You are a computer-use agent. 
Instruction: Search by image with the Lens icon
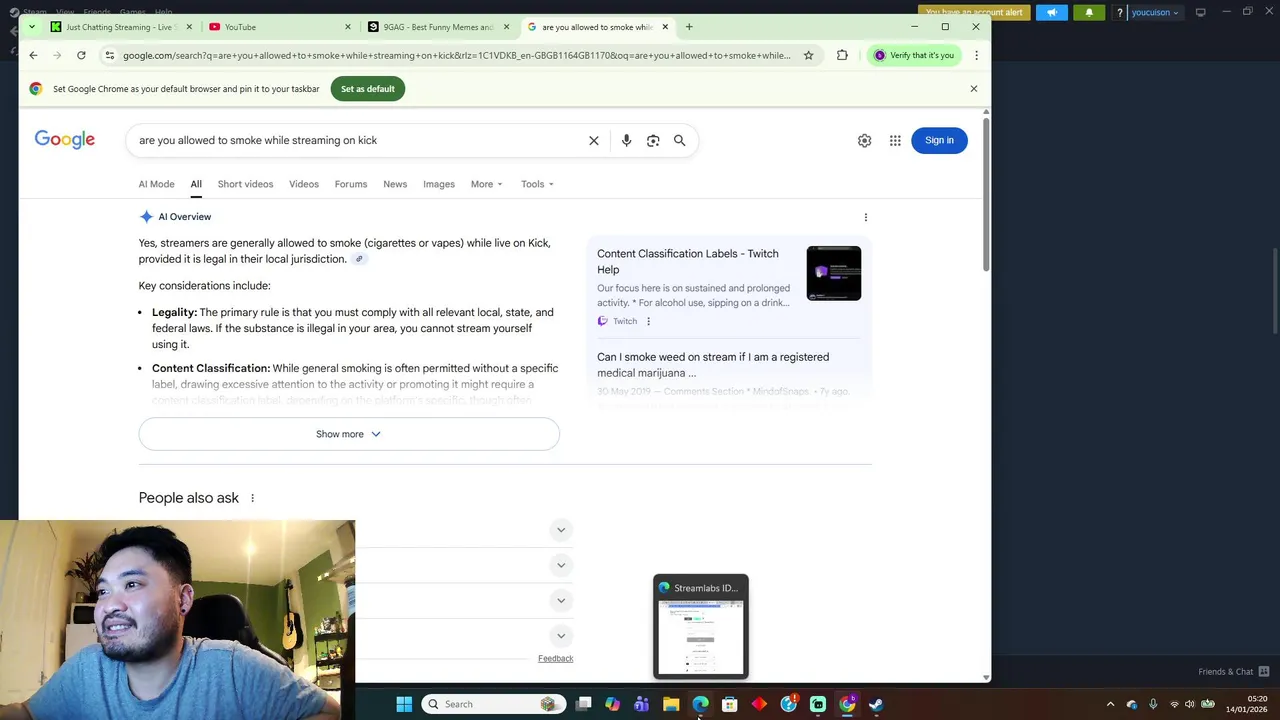[x=653, y=140]
